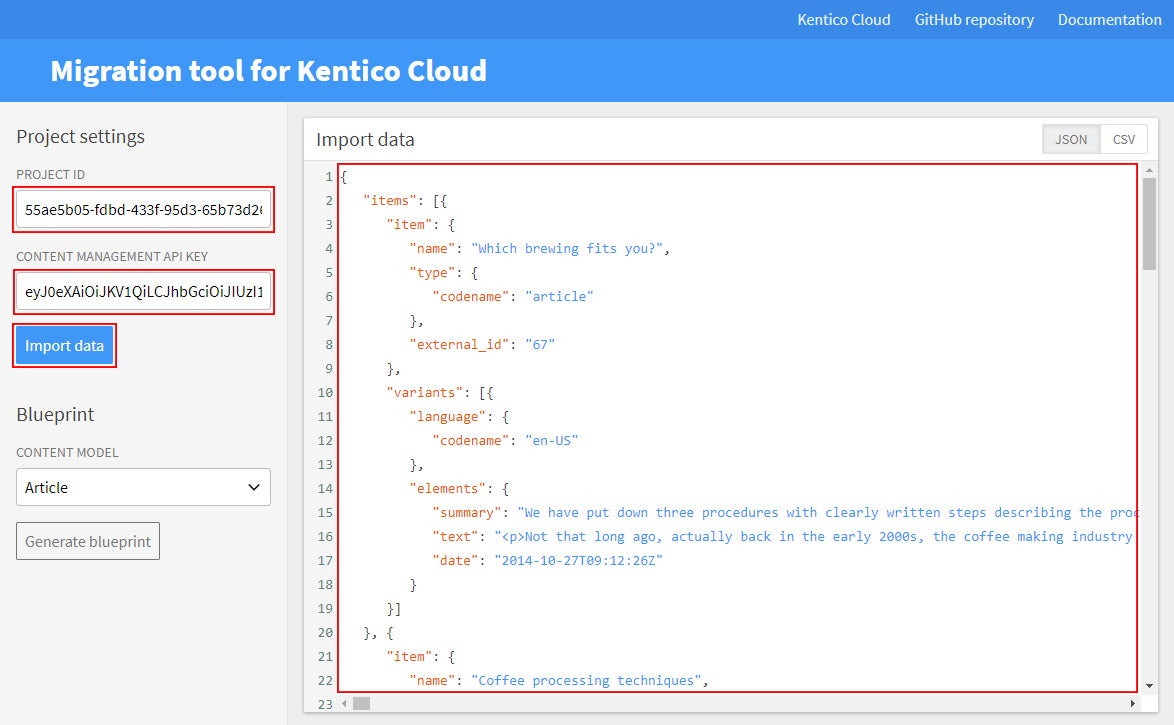Click the Blueprint section heading
The height and width of the screenshot is (725, 1174).
(55, 414)
